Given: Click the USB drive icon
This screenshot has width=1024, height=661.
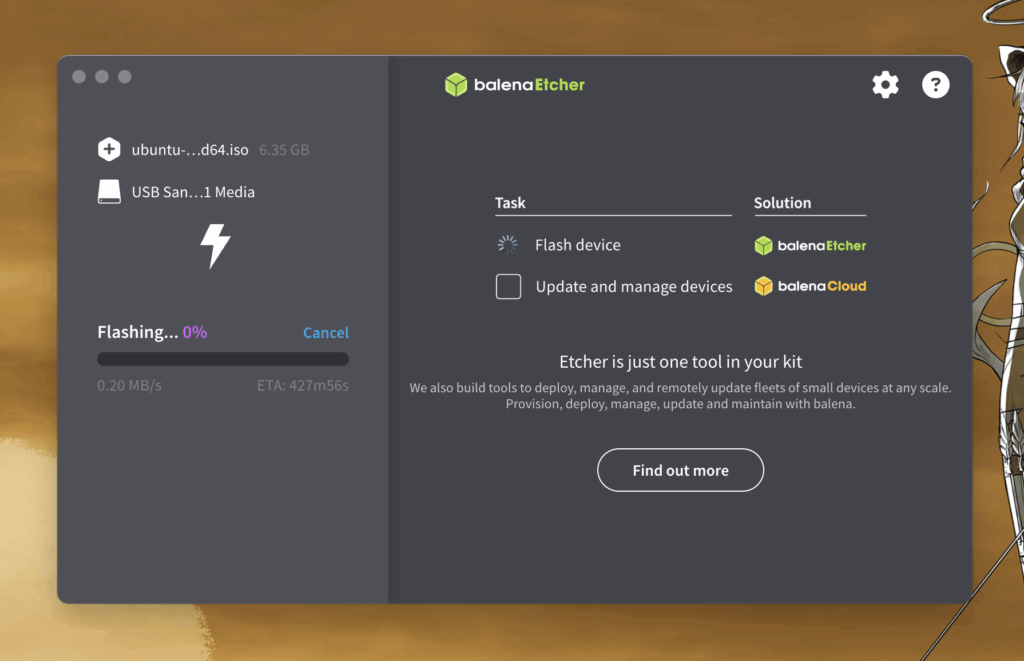Looking at the screenshot, I should pos(109,192).
